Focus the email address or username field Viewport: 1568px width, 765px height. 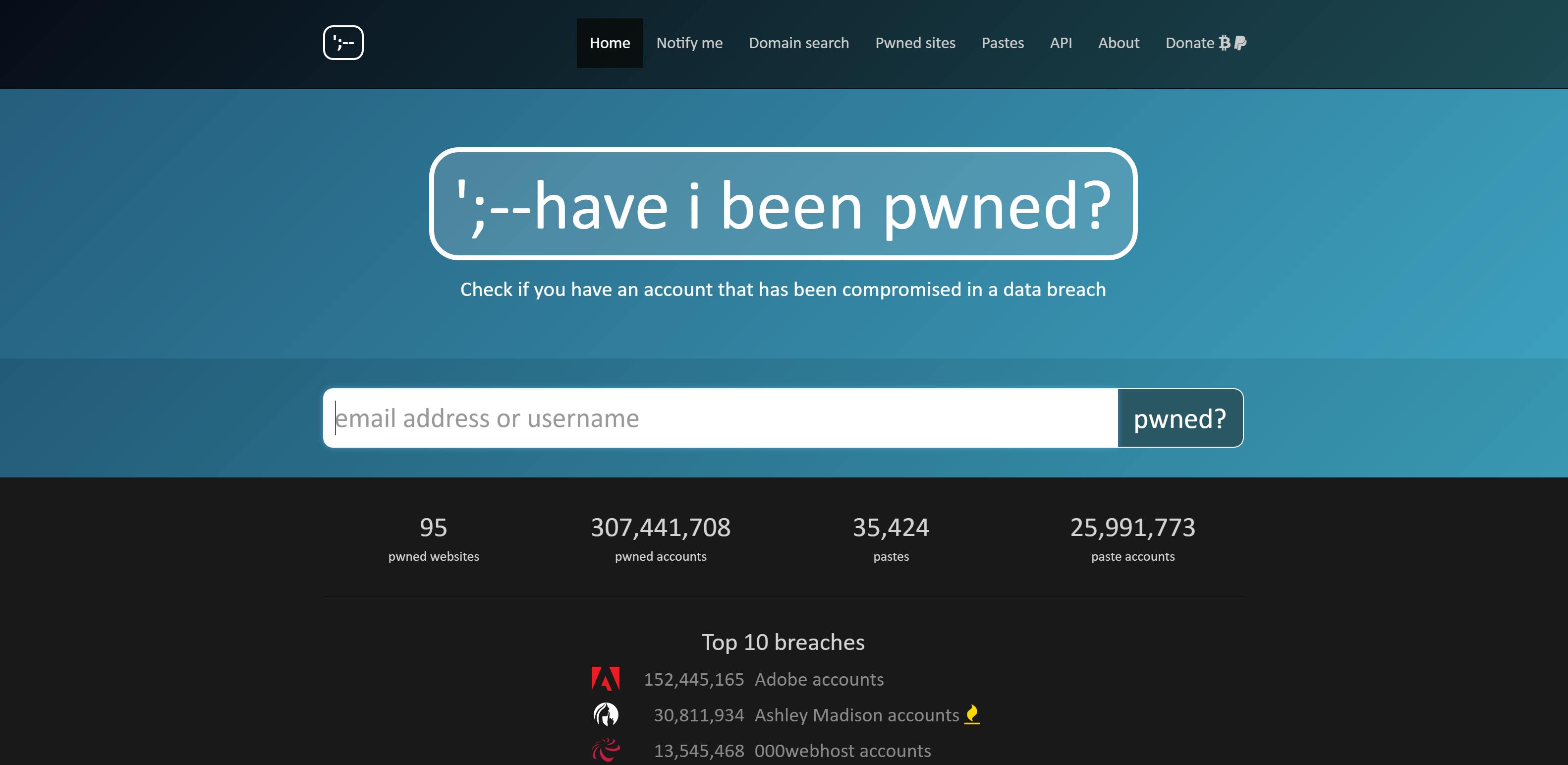point(720,418)
